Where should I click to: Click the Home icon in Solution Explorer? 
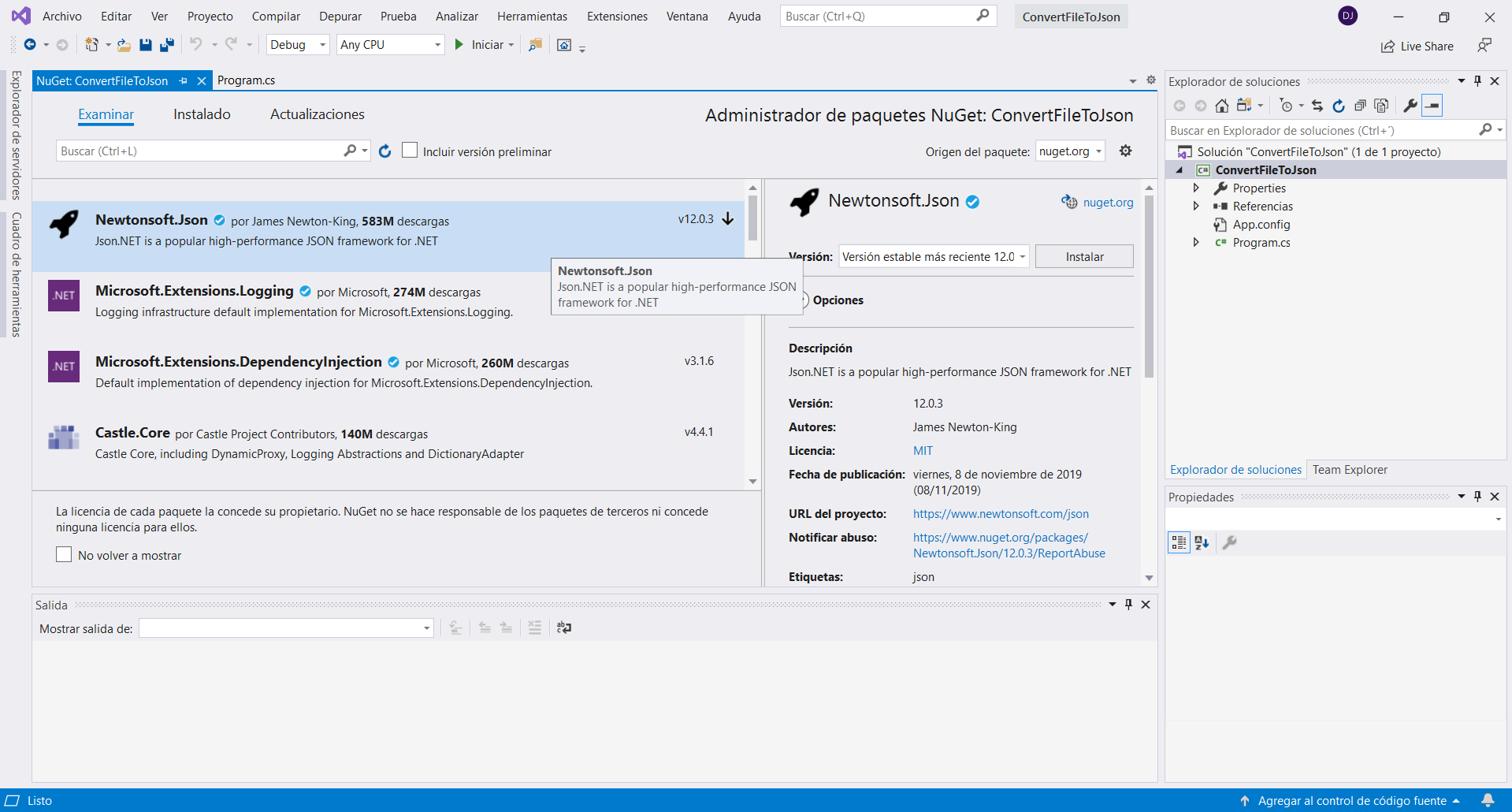[x=1221, y=106]
